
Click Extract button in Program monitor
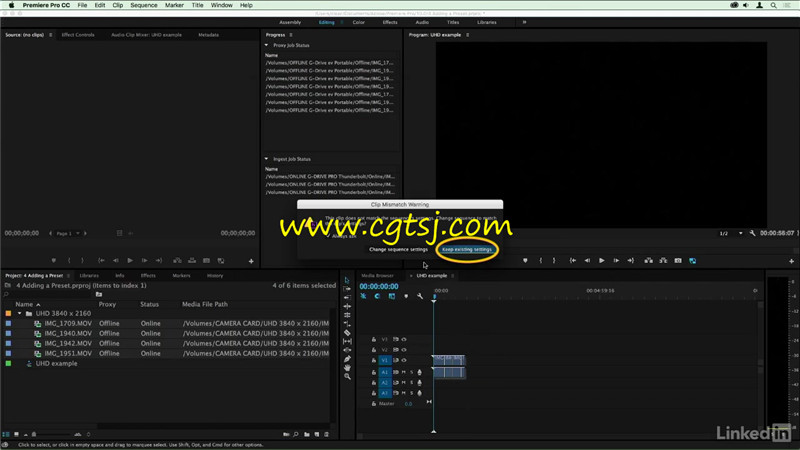(x=663, y=261)
